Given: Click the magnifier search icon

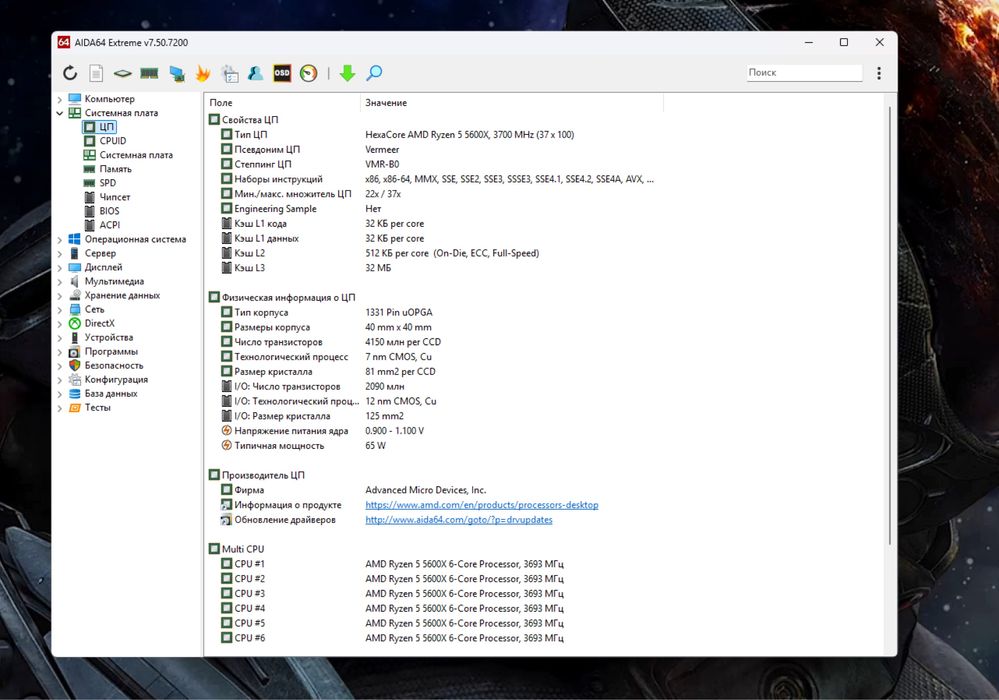Looking at the screenshot, I should pyautogui.click(x=374, y=73).
